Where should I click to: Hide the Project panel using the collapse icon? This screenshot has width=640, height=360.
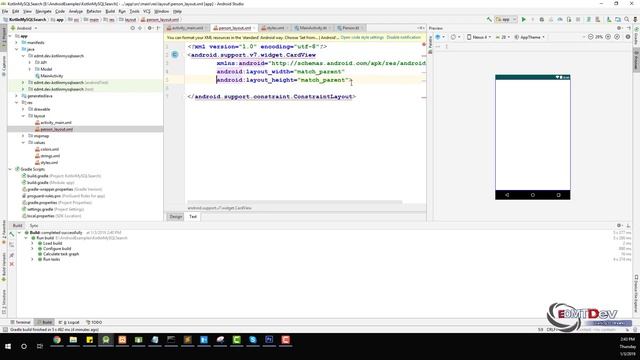[158, 28]
